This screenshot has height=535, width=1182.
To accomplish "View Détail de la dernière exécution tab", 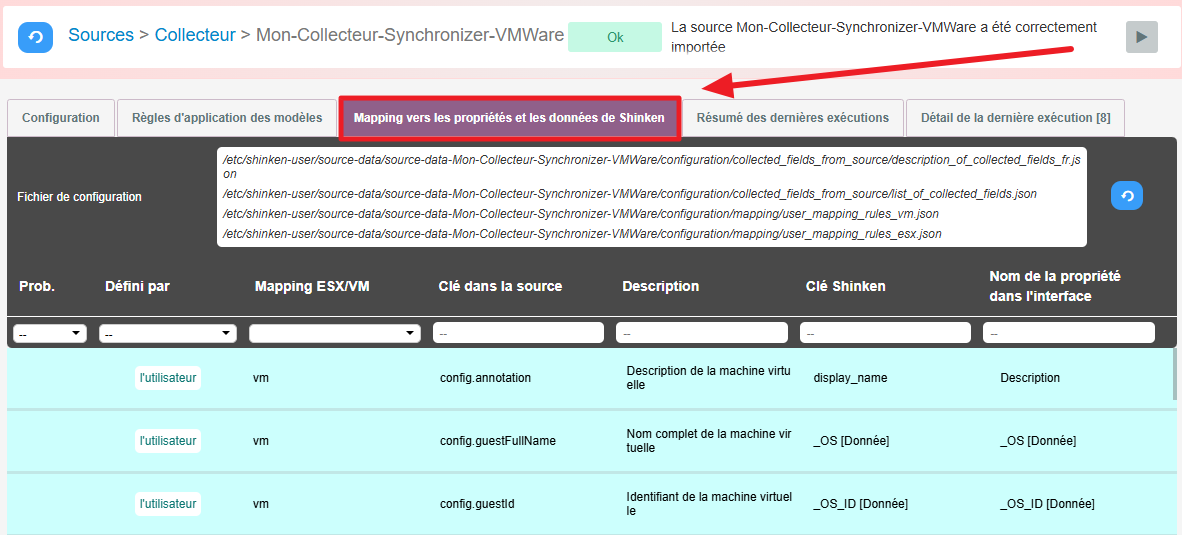I will tap(1015, 118).
